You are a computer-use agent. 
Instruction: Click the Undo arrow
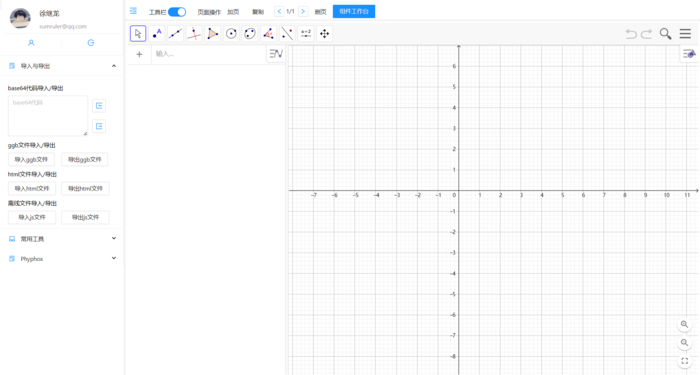(x=631, y=34)
